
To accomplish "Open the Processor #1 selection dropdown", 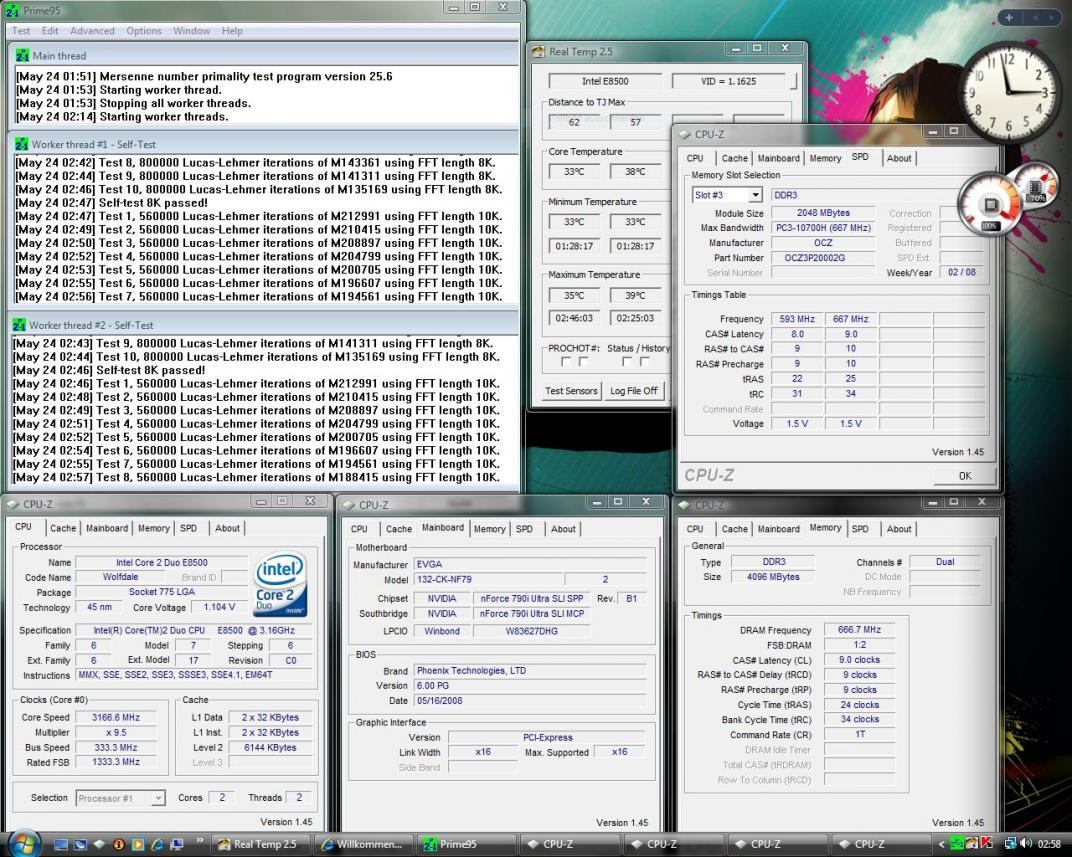I will [158, 798].
